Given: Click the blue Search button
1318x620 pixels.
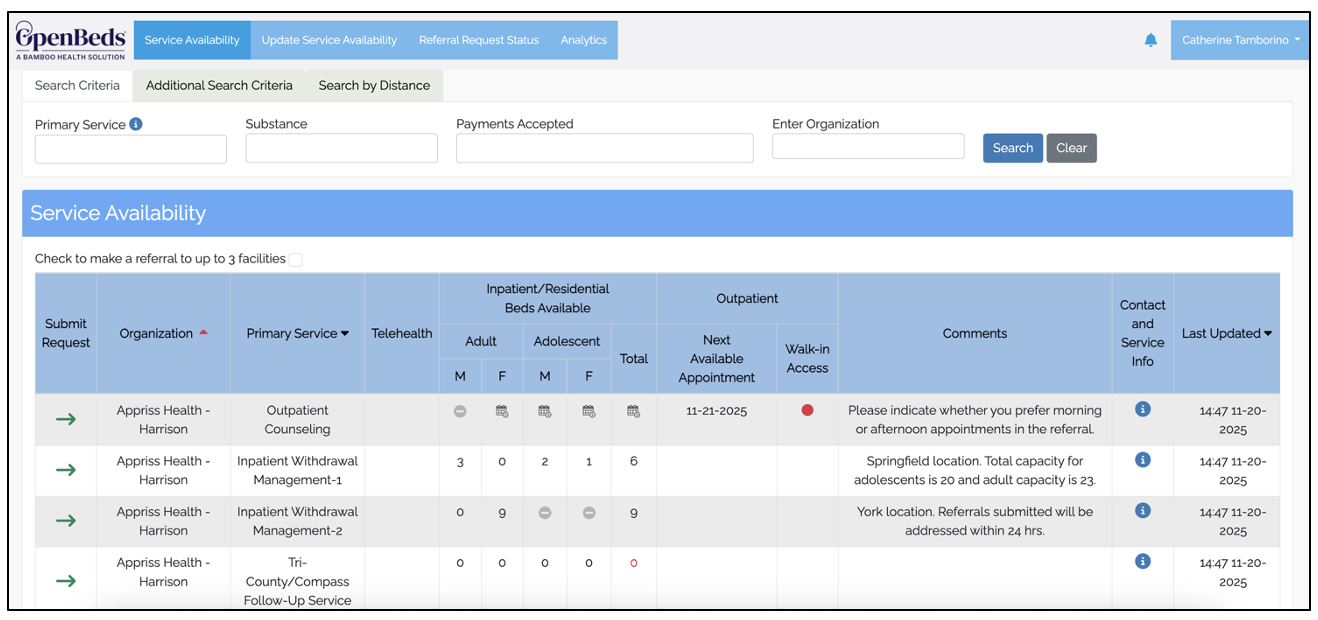Looking at the screenshot, I should 1013,148.
